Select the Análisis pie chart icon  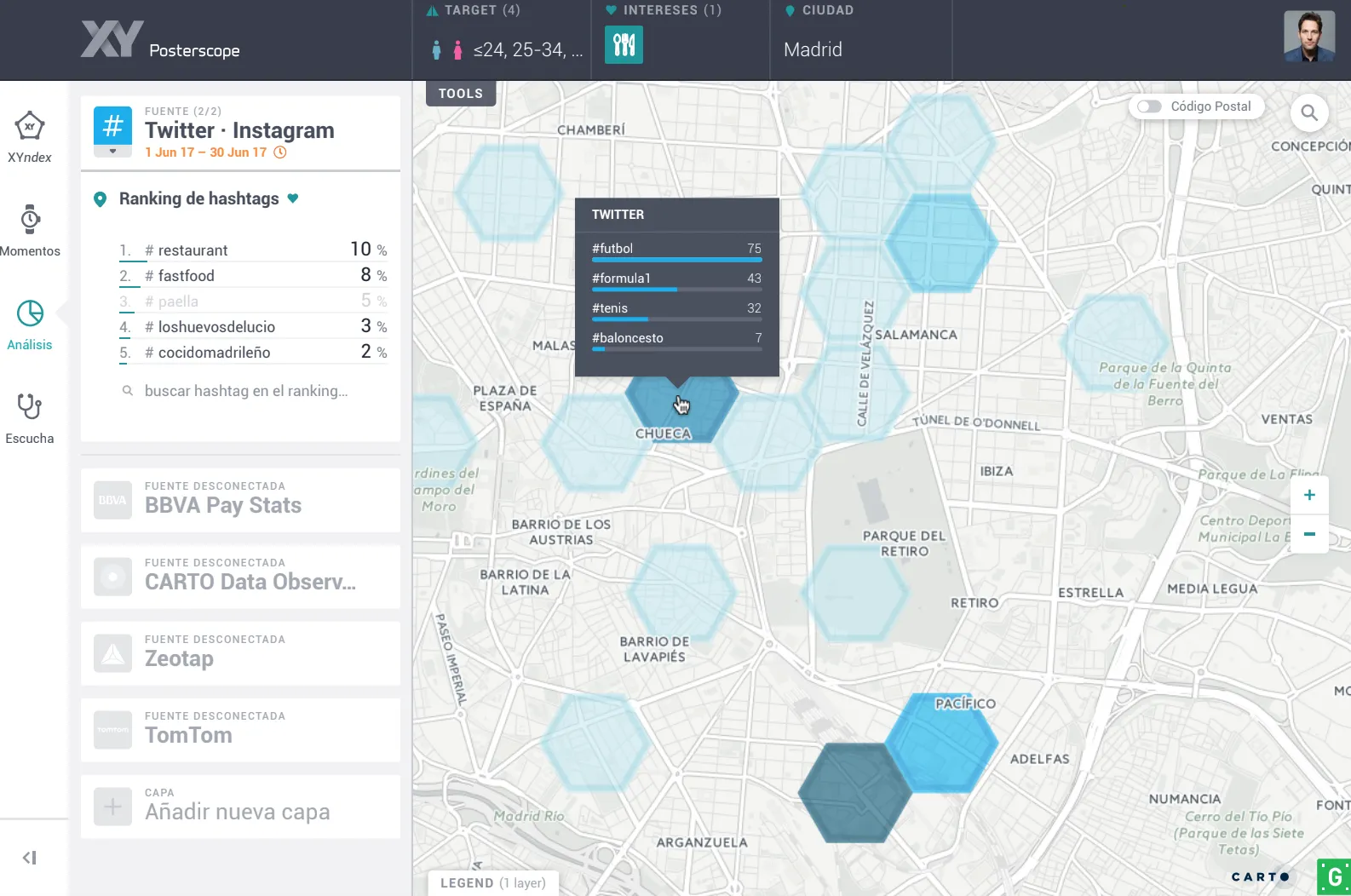coord(30,313)
